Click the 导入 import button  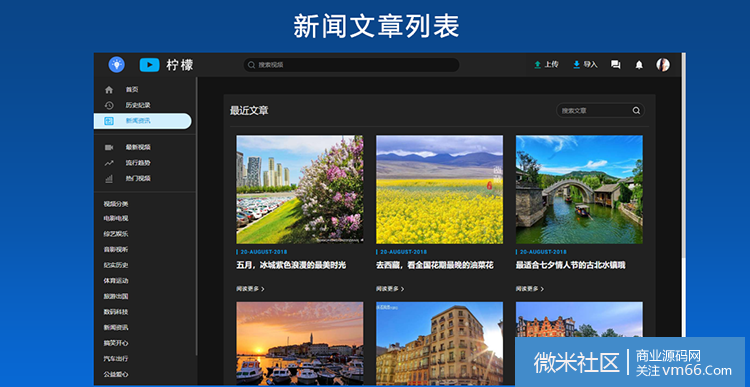(585, 65)
